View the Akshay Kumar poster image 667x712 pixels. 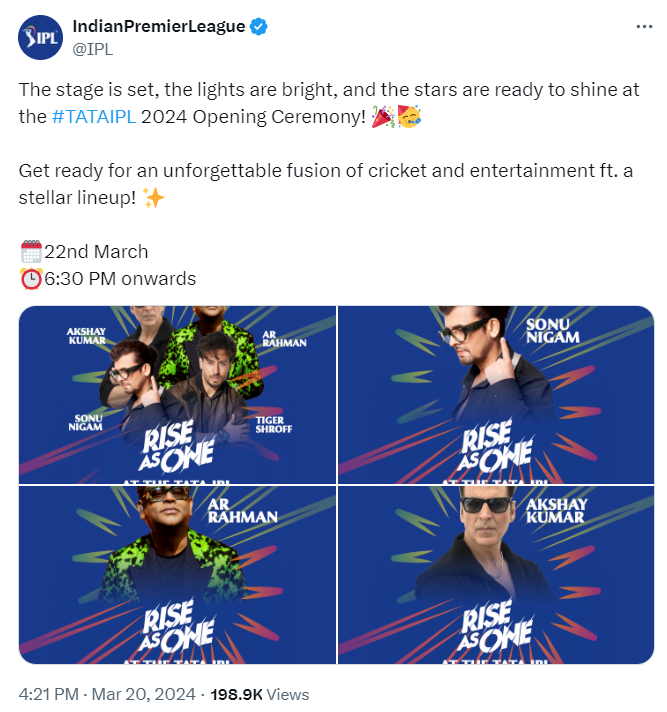click(x=496, y=575)
